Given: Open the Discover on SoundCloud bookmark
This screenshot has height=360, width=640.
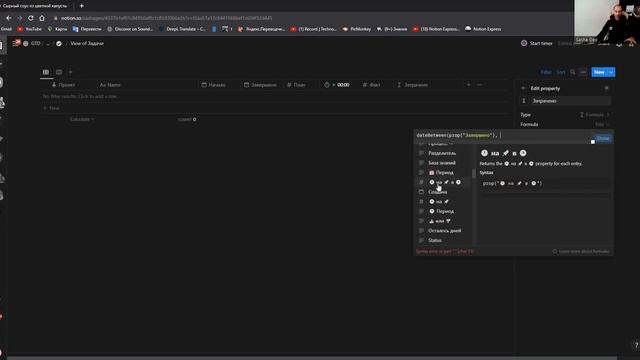Looking at the screenshot, I should pyautogui.click(x=130, y=29).
